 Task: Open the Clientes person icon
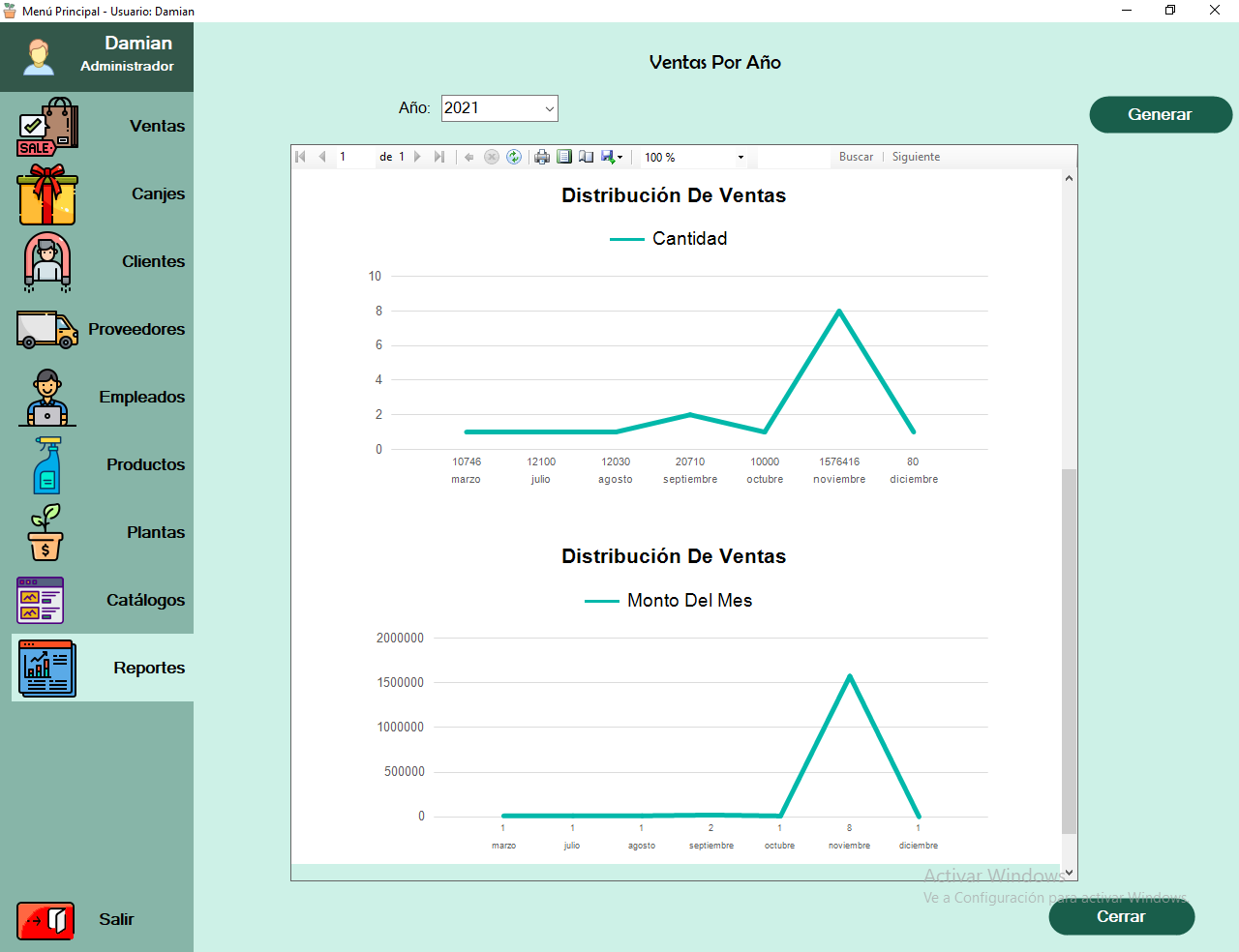[x=47, y=262]
